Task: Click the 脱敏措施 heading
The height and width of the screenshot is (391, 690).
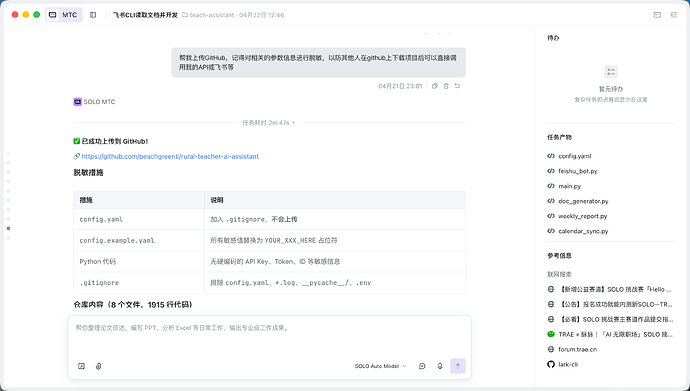Action: [88, 172]
